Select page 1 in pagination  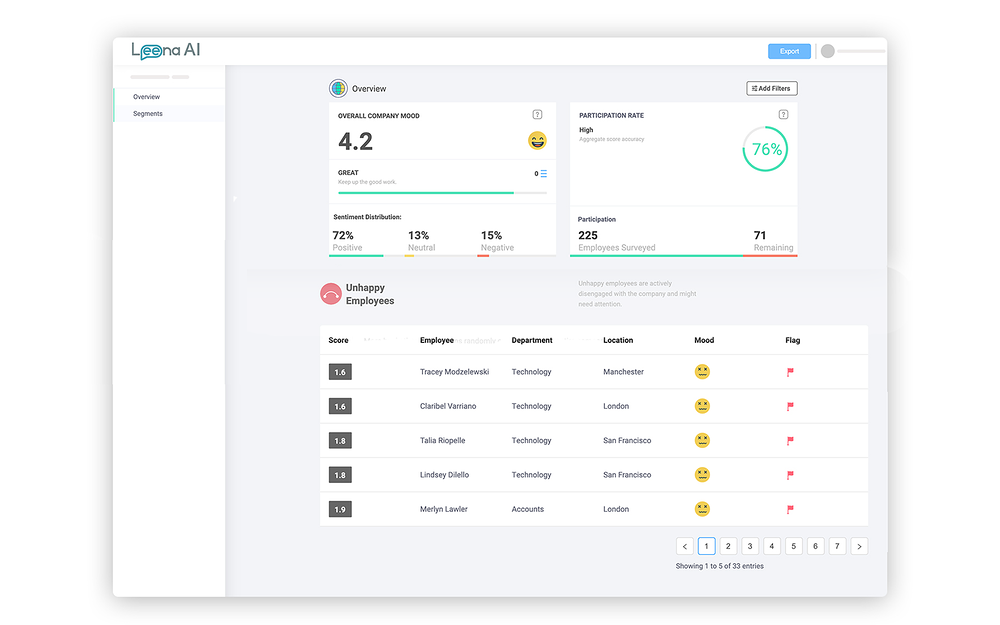707,547
